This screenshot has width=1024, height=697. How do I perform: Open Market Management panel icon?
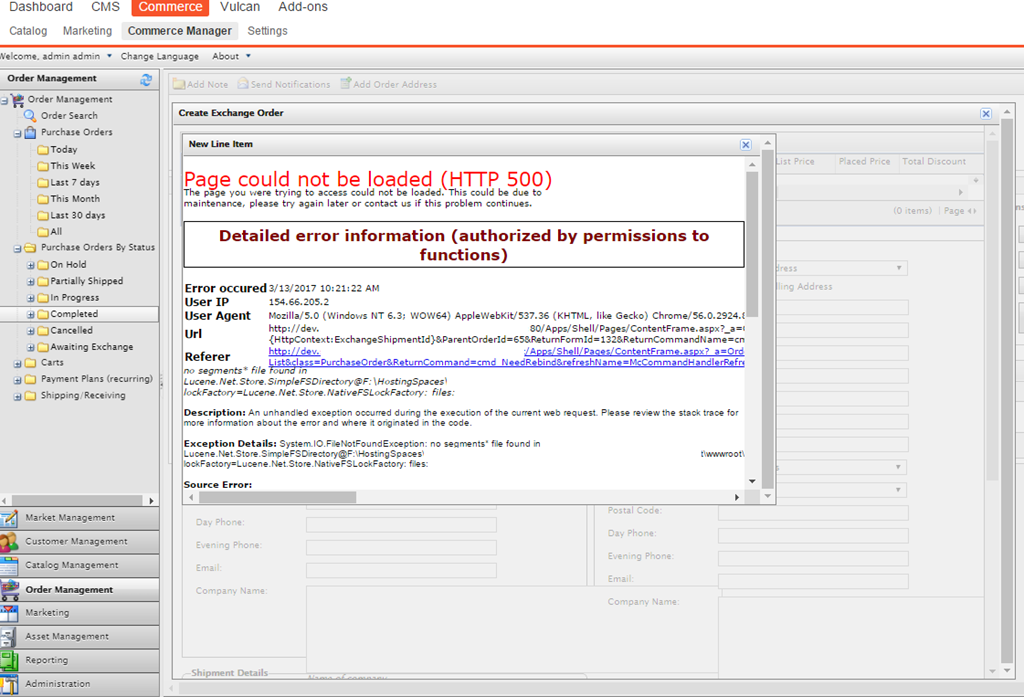click(x=9, y=518)
